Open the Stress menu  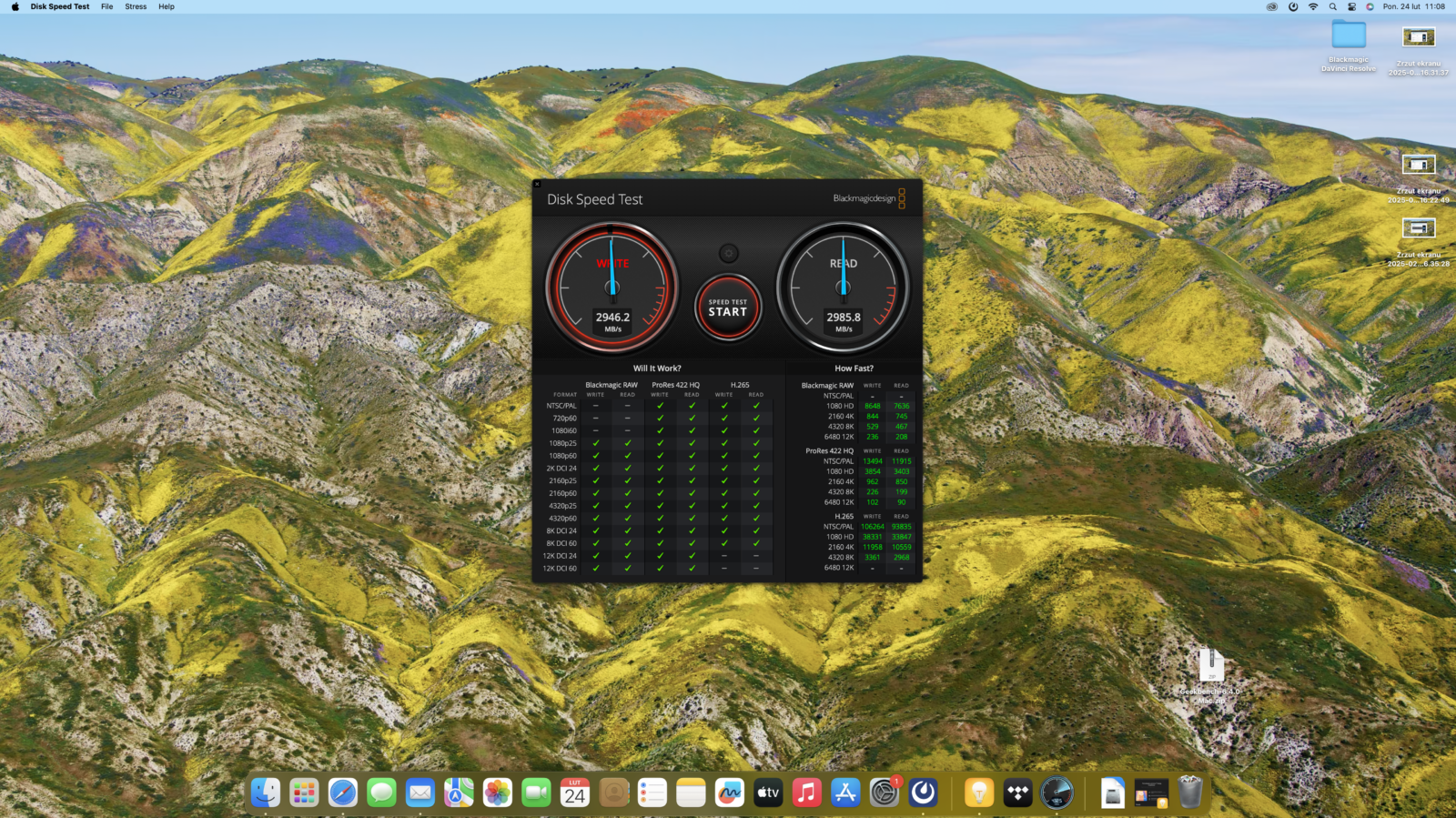coord(136,6)
